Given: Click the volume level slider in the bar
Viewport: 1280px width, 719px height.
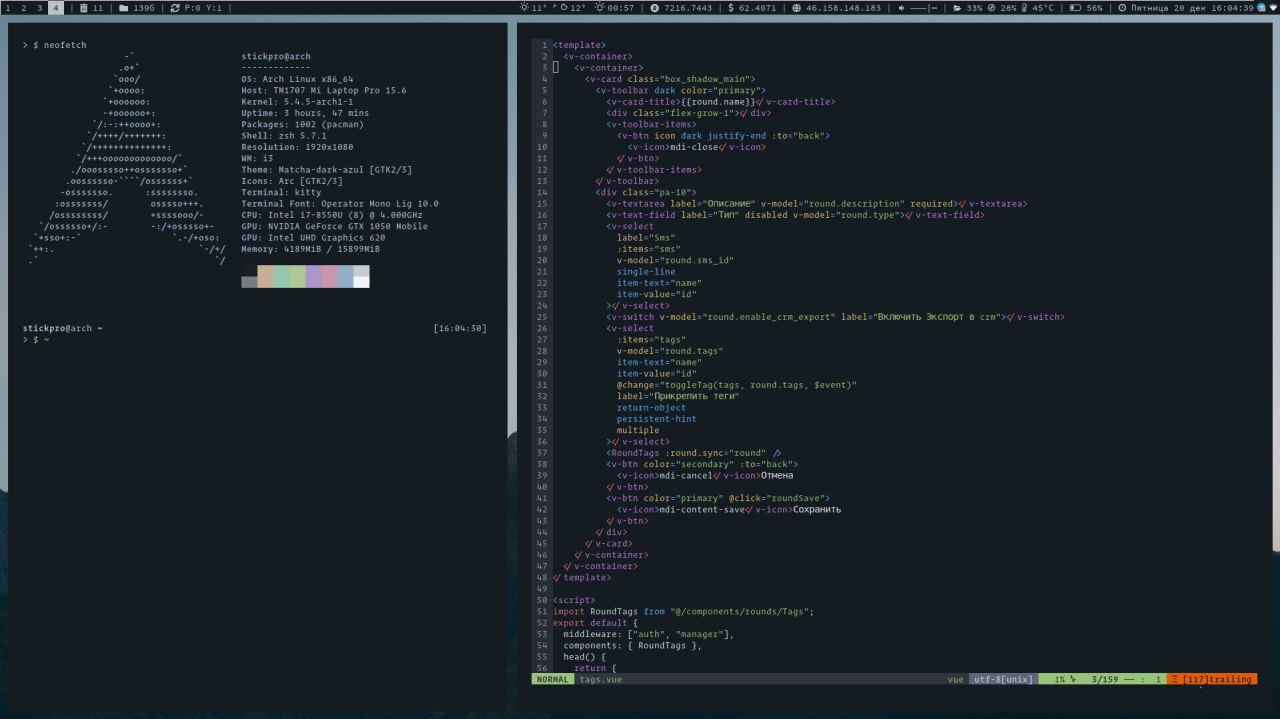Looking at the screenshot, I should 926,7.
